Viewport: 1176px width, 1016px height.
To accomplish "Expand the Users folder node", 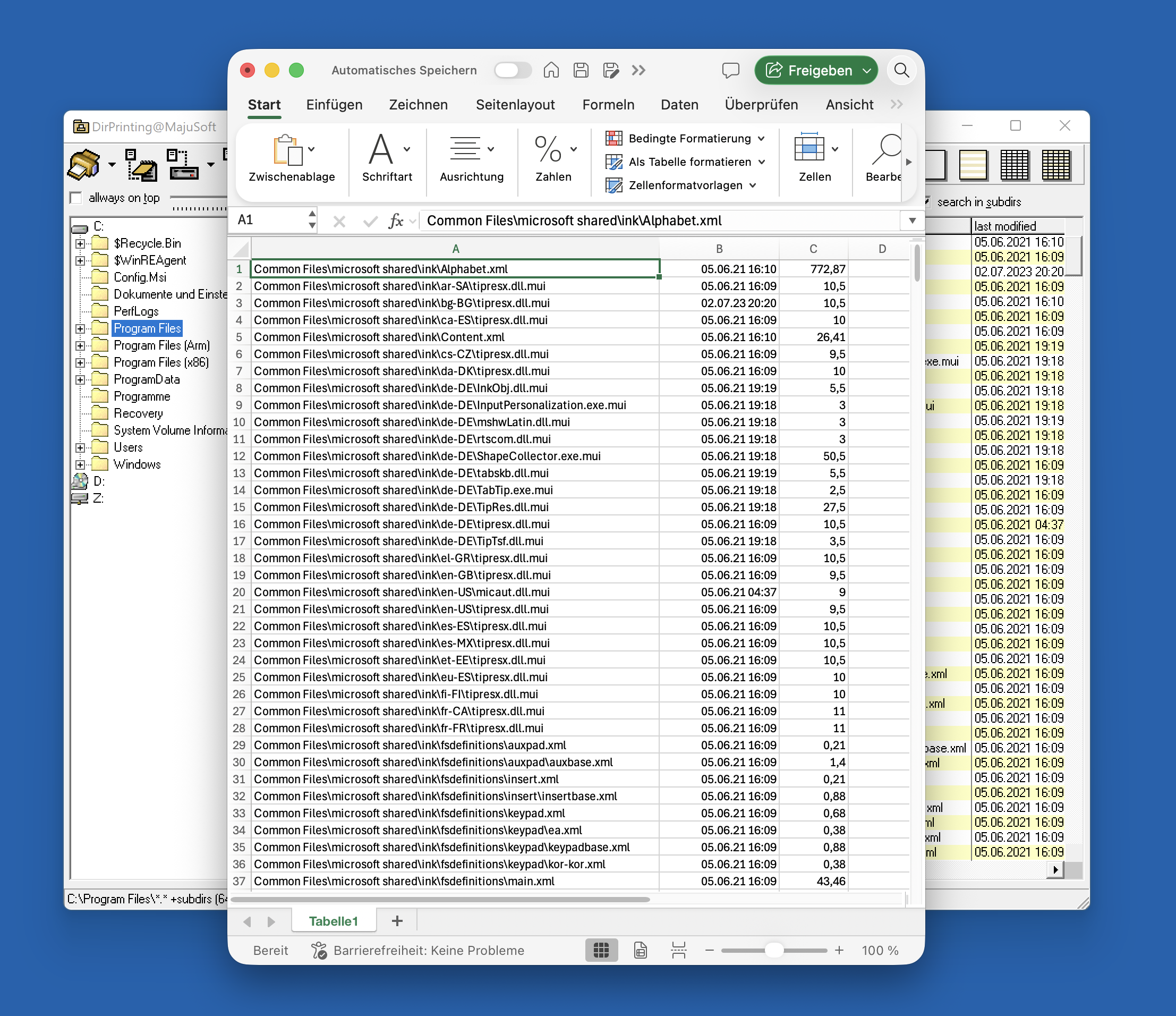I will (x=80, y=447).
